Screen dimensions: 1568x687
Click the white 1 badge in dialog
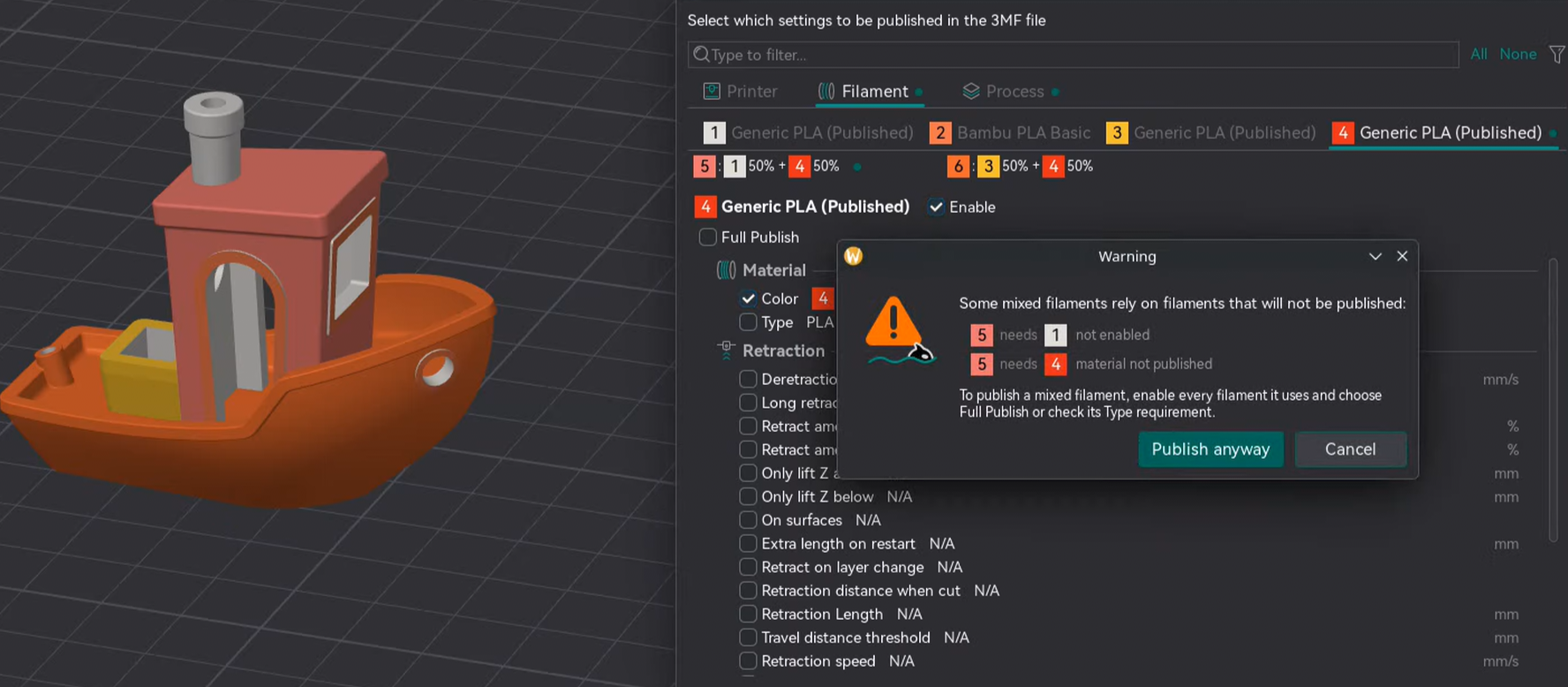[1055, 335]
